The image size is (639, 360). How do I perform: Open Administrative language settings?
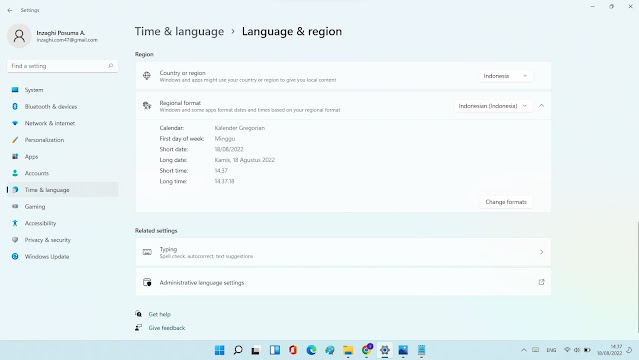click(x=343, y=282)
